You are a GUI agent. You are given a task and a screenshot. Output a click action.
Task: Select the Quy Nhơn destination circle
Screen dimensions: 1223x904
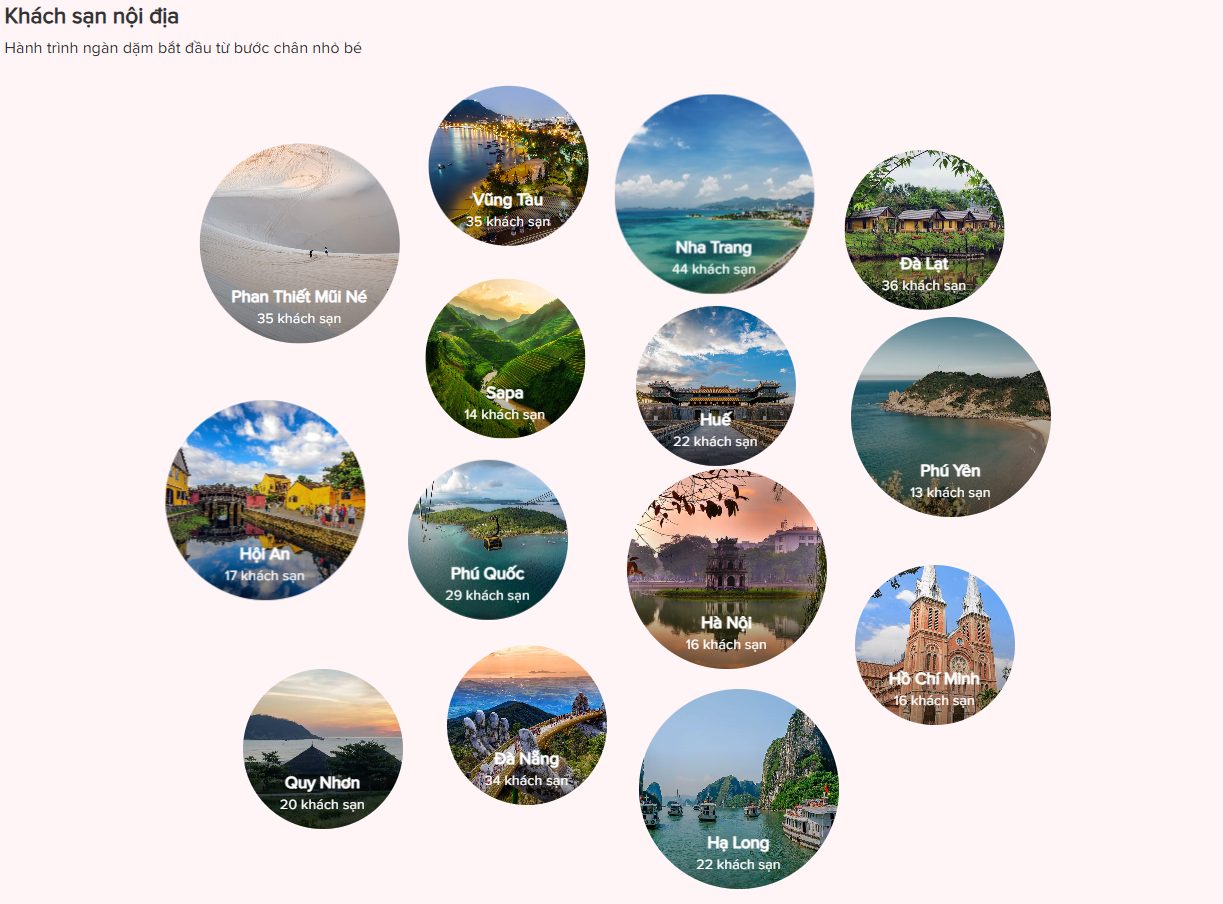tap(323, 749)
